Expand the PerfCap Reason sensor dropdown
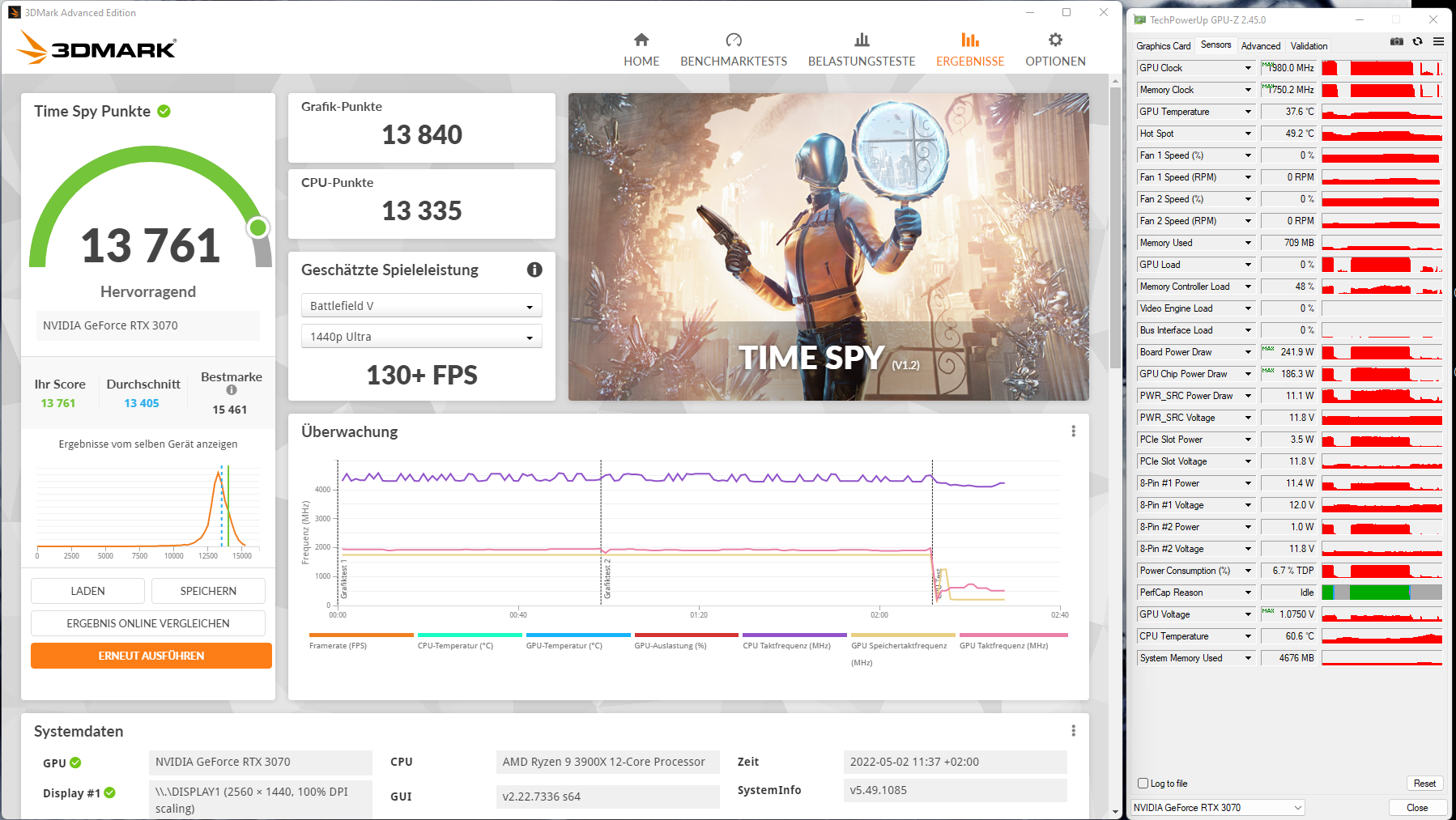Image resolution: width=1456 pixels, height=820 pixels. click(1248, 593)
